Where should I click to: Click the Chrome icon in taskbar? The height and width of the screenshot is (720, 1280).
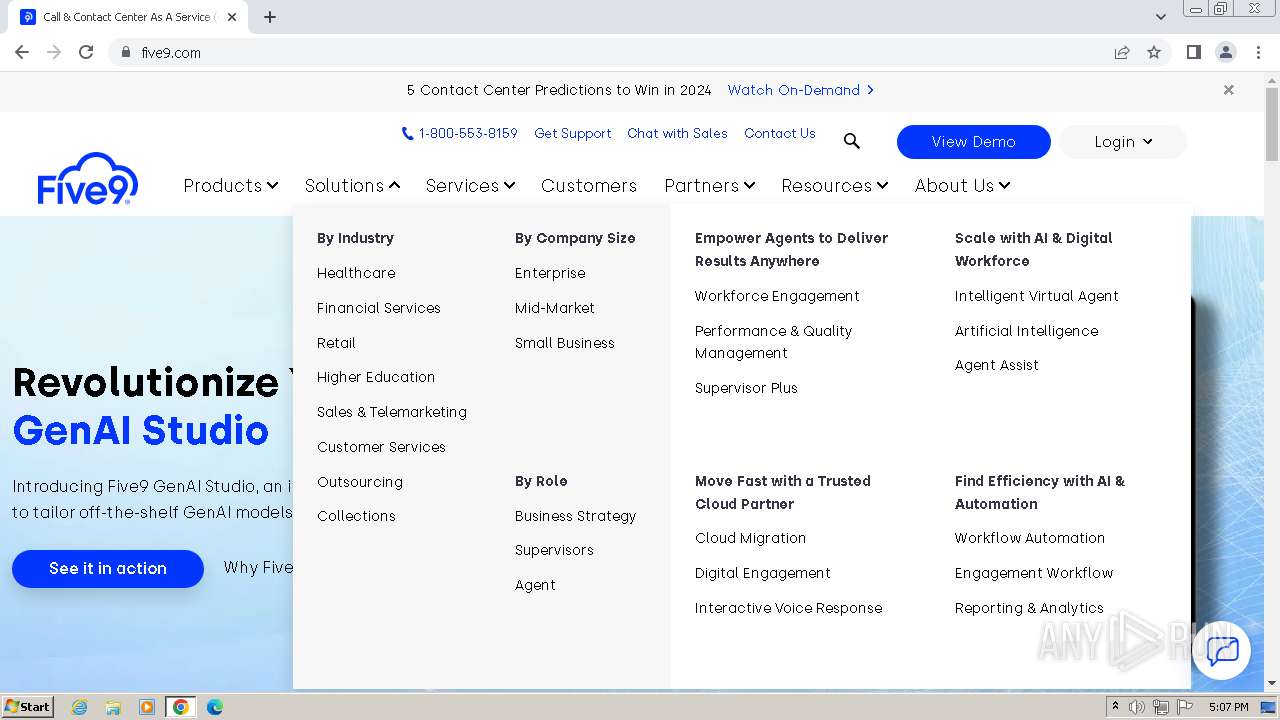(x=181, y=707)
